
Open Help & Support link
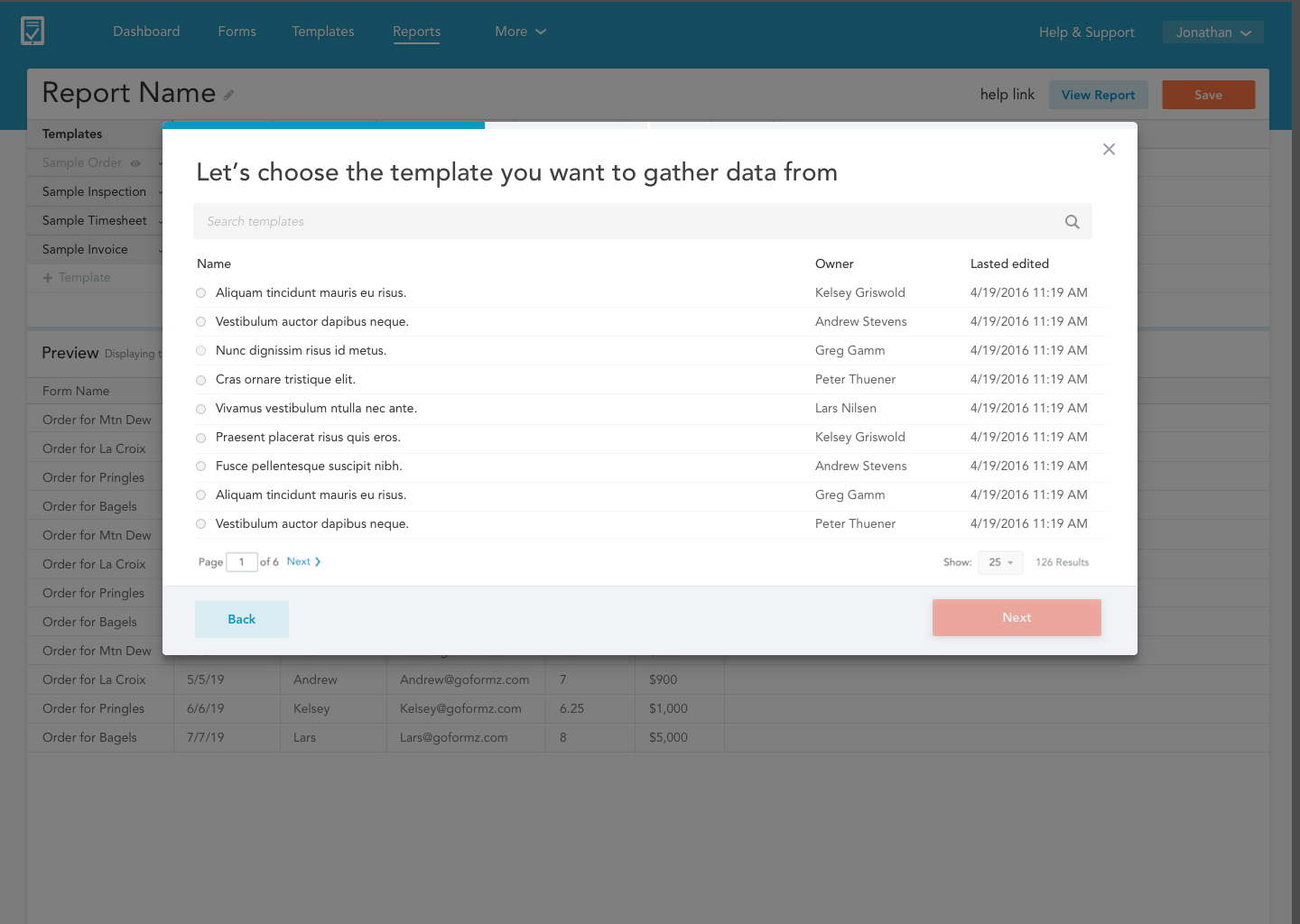tap(1086, 32)
